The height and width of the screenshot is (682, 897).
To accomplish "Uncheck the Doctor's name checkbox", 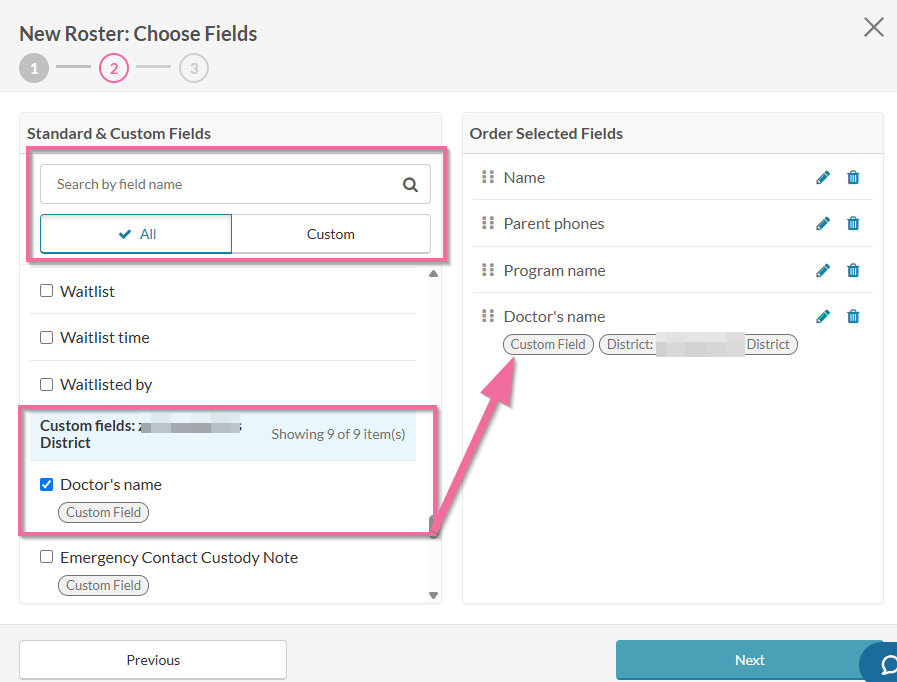I will coord(46,484).
